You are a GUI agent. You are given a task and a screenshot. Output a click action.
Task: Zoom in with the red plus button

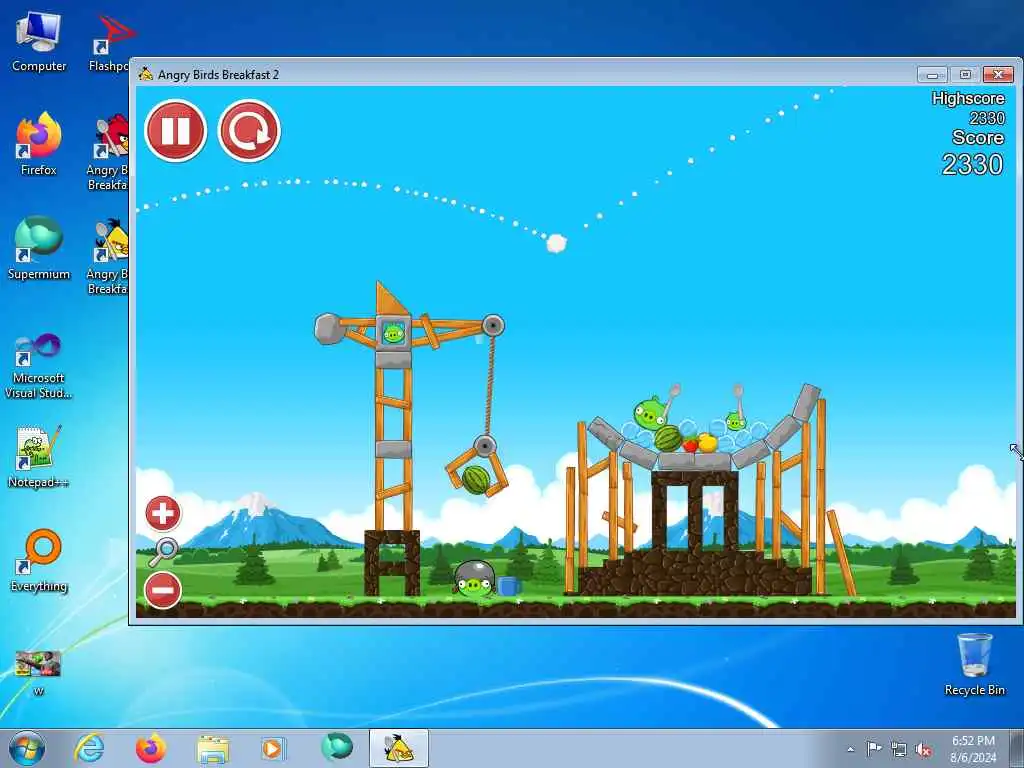click(163, 513)
